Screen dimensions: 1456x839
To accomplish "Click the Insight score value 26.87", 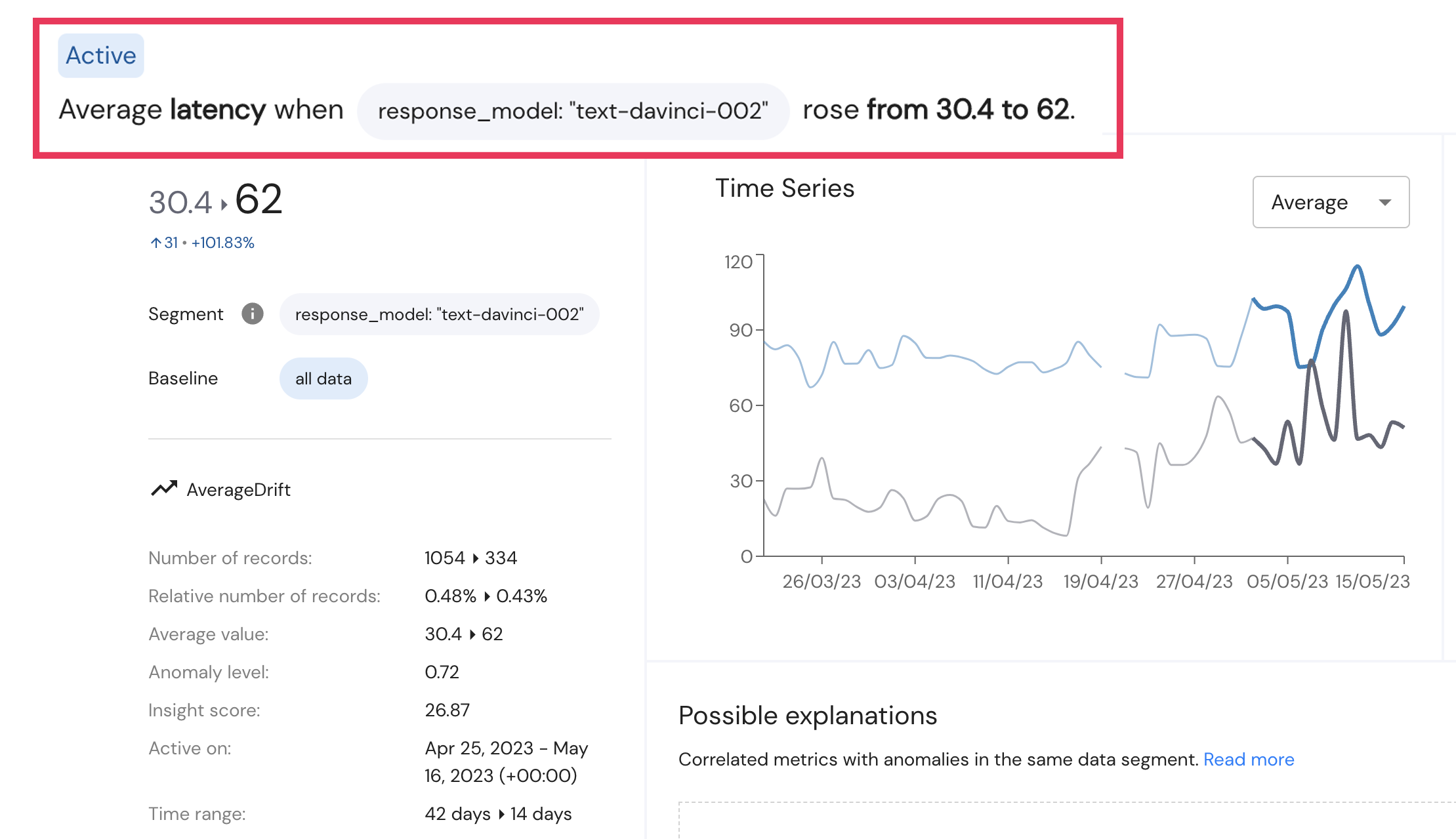I will 447,710.
